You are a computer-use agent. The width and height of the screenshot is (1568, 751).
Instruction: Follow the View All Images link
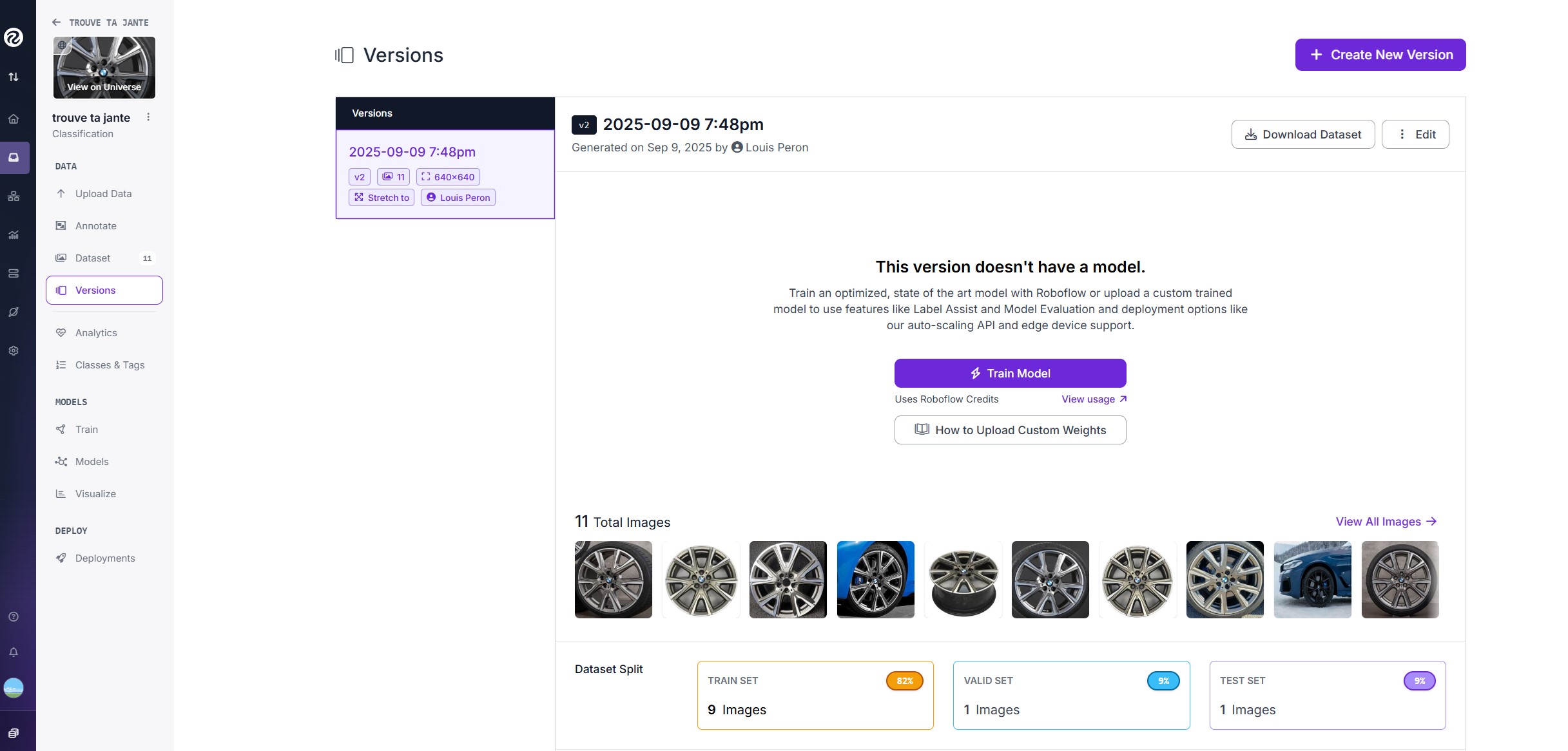coord(1386,522)
